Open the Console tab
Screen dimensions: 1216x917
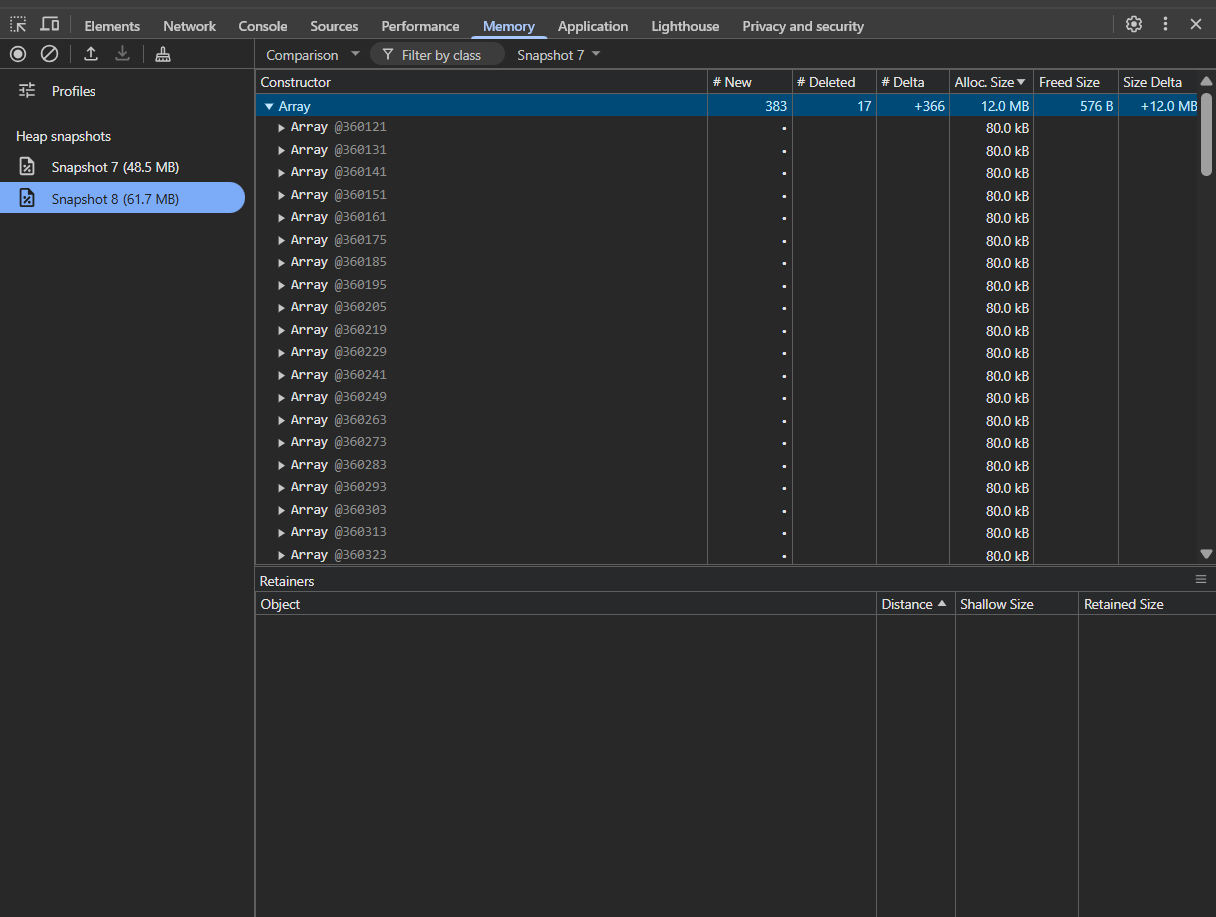pos(263,26)
